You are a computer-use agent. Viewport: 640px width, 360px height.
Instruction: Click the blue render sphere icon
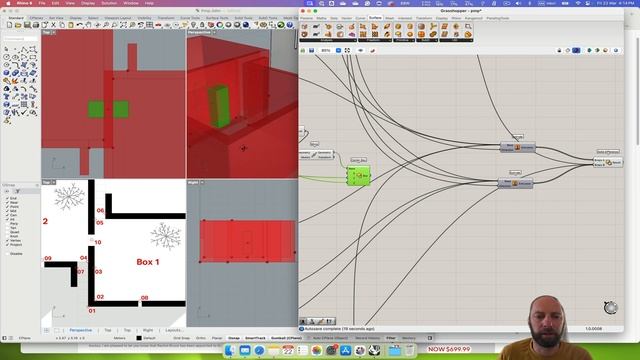pos(246,25)
